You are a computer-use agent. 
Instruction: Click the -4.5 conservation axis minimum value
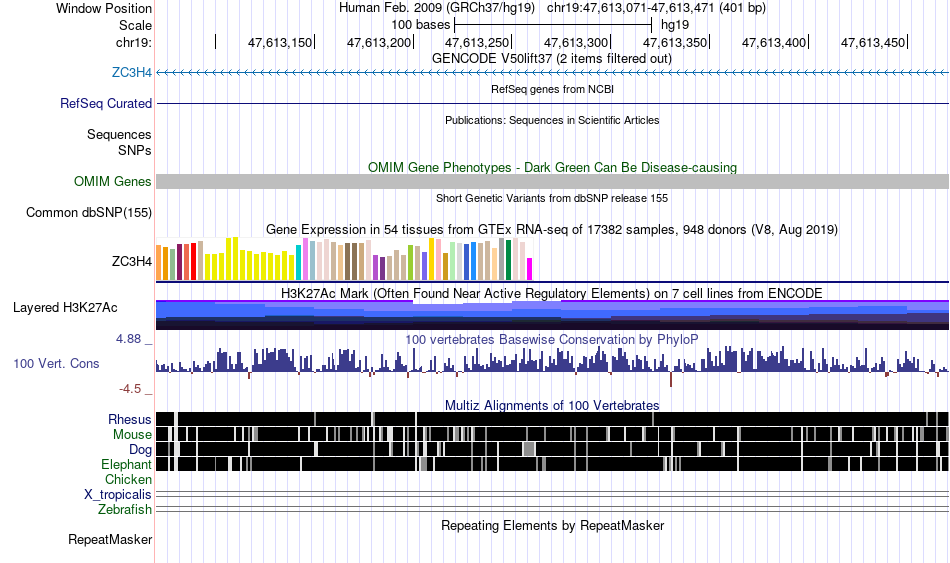(130, 388)
